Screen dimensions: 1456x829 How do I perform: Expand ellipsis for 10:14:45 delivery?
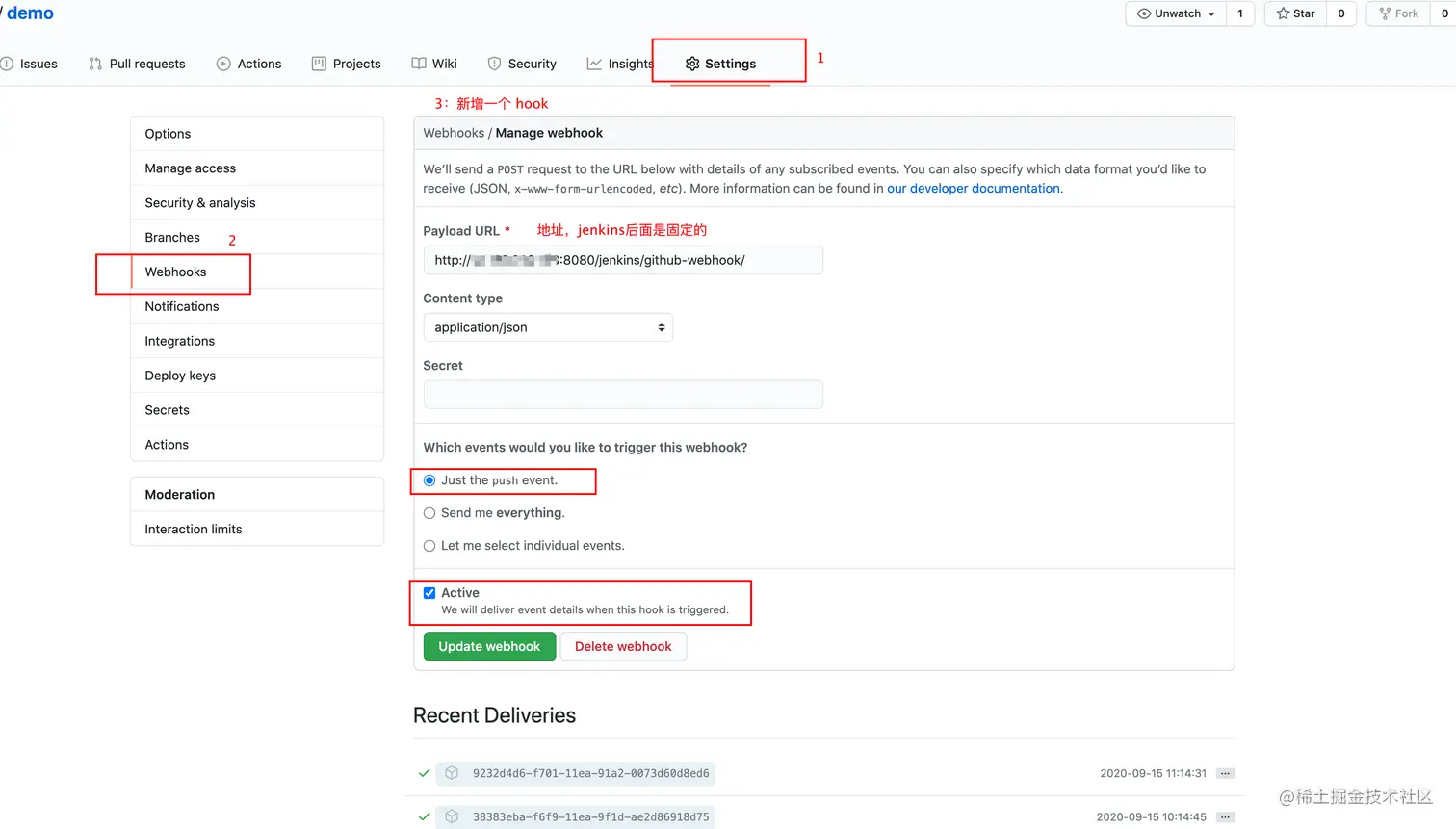[1225, 816]
